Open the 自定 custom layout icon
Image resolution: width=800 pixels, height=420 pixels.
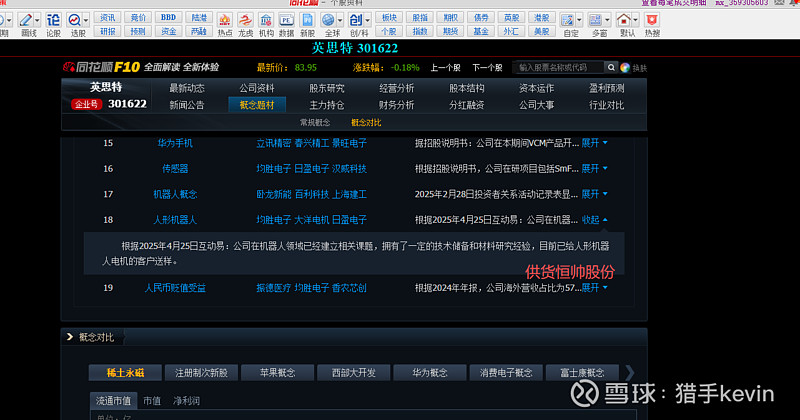coord(567,20)
